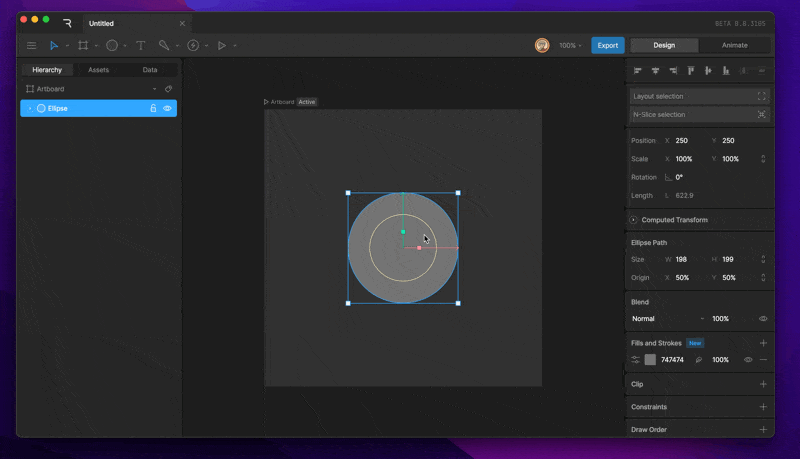Close the Untitled file tab
This screenshot has width=800, height=459.
182,23
